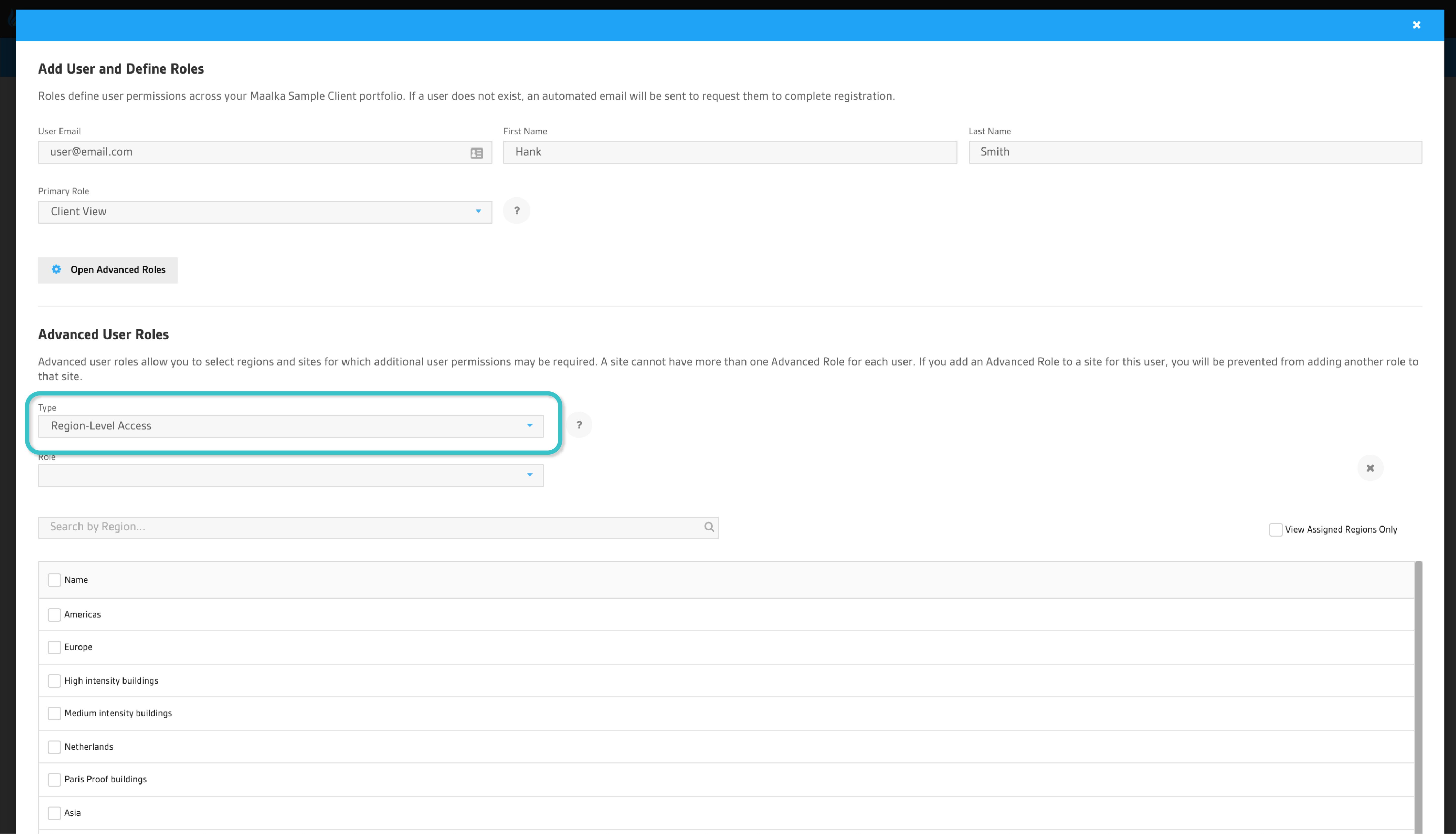This screenshot has height=834, width=1456.
Task: Open the Type dropdown showing Region-Level Access
Action: (290, 426)
